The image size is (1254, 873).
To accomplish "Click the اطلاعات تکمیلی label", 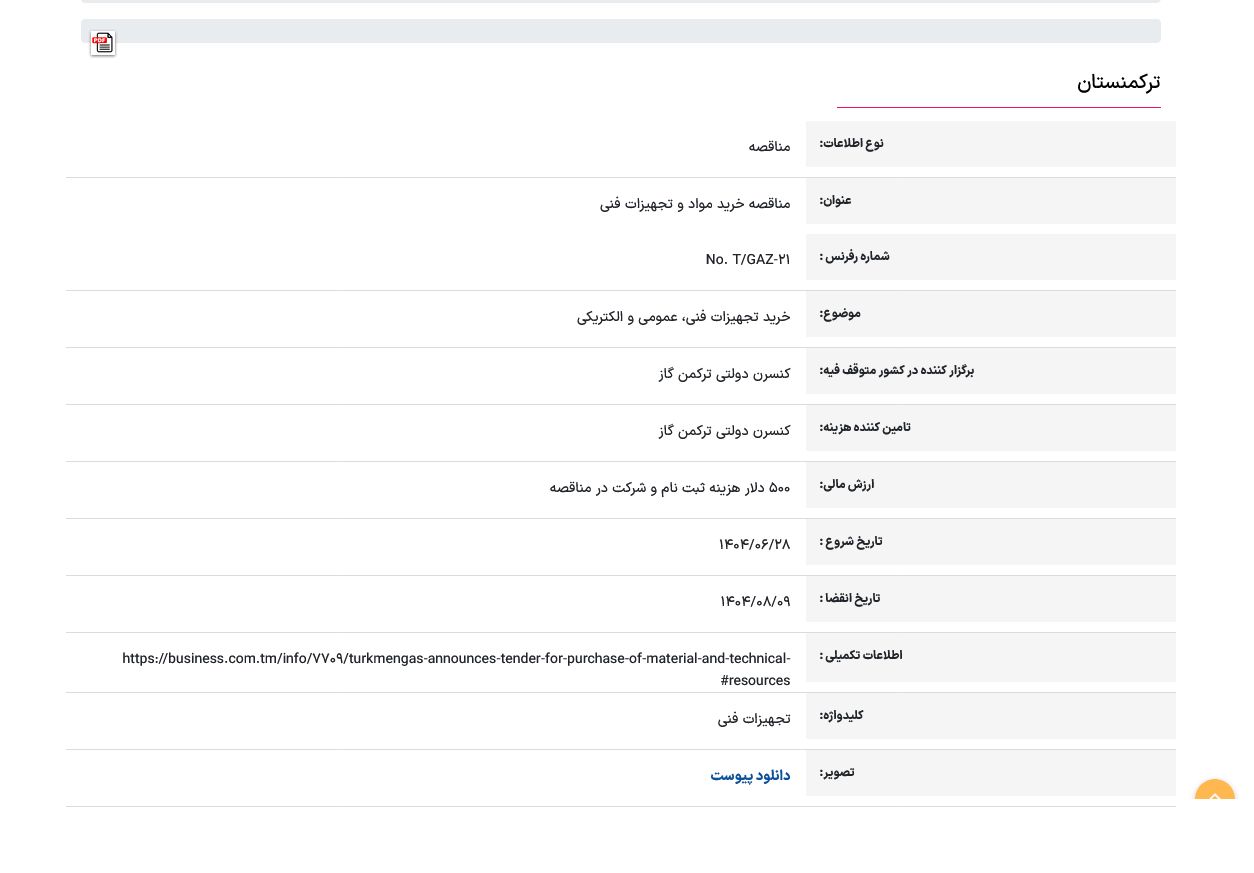I will pyautogui.click(x=861, y=655).
